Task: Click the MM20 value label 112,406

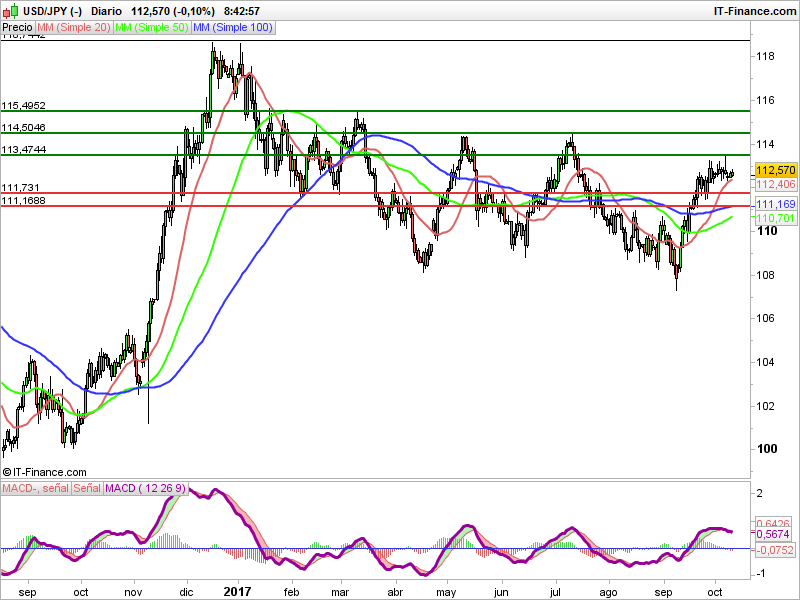Action: [776, 184]
